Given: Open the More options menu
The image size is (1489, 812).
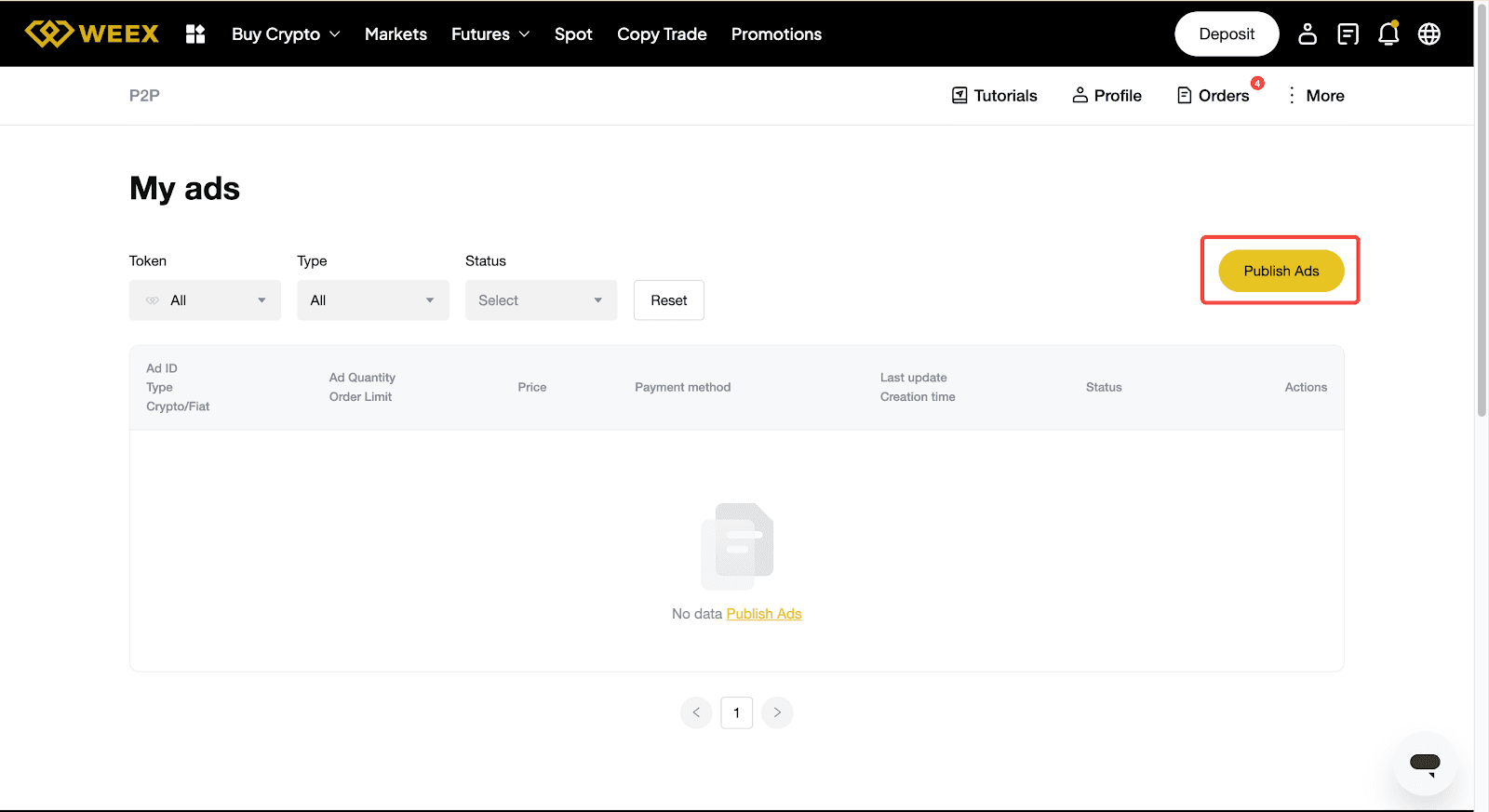Looking at the screenshot, I should coord(1316,96).
